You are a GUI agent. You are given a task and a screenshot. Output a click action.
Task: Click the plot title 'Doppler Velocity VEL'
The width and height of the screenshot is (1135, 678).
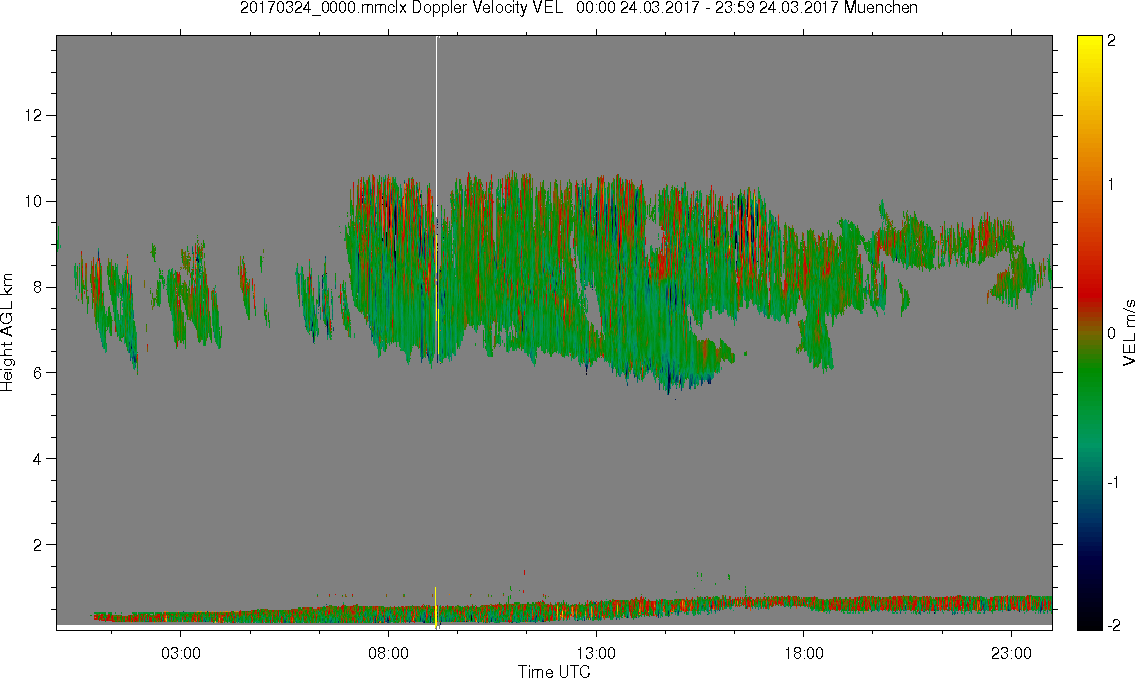point(487,8)
